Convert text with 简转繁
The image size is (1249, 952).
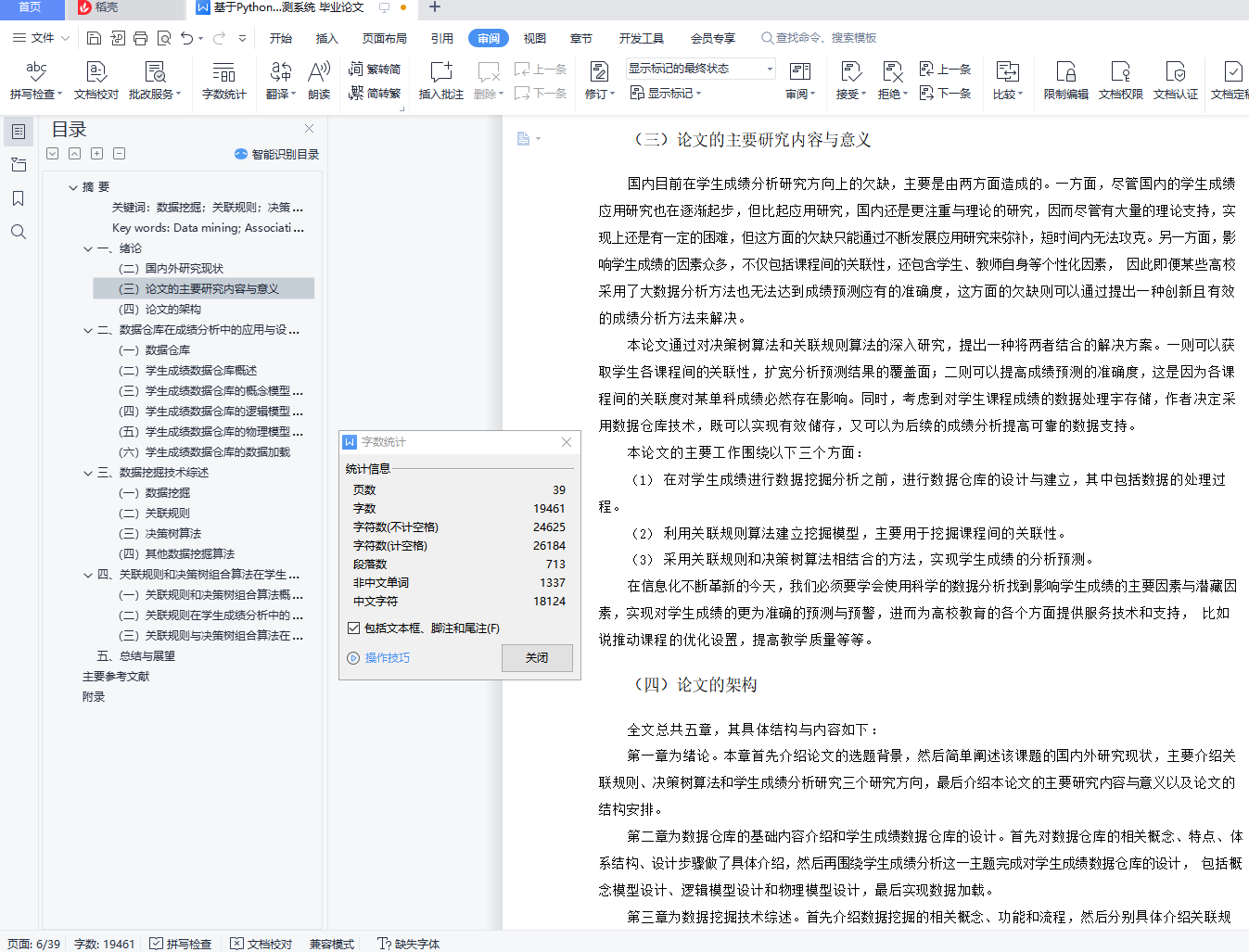(375, 93)
